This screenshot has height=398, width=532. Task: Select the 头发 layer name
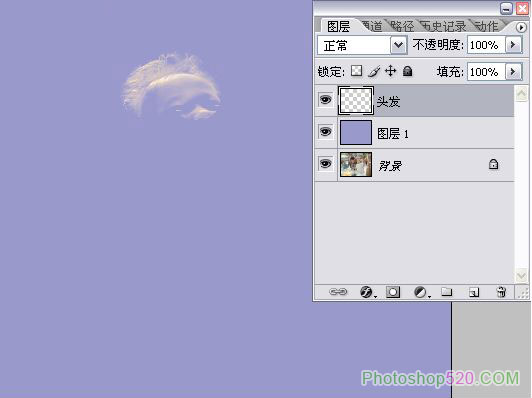coord(388,101)
